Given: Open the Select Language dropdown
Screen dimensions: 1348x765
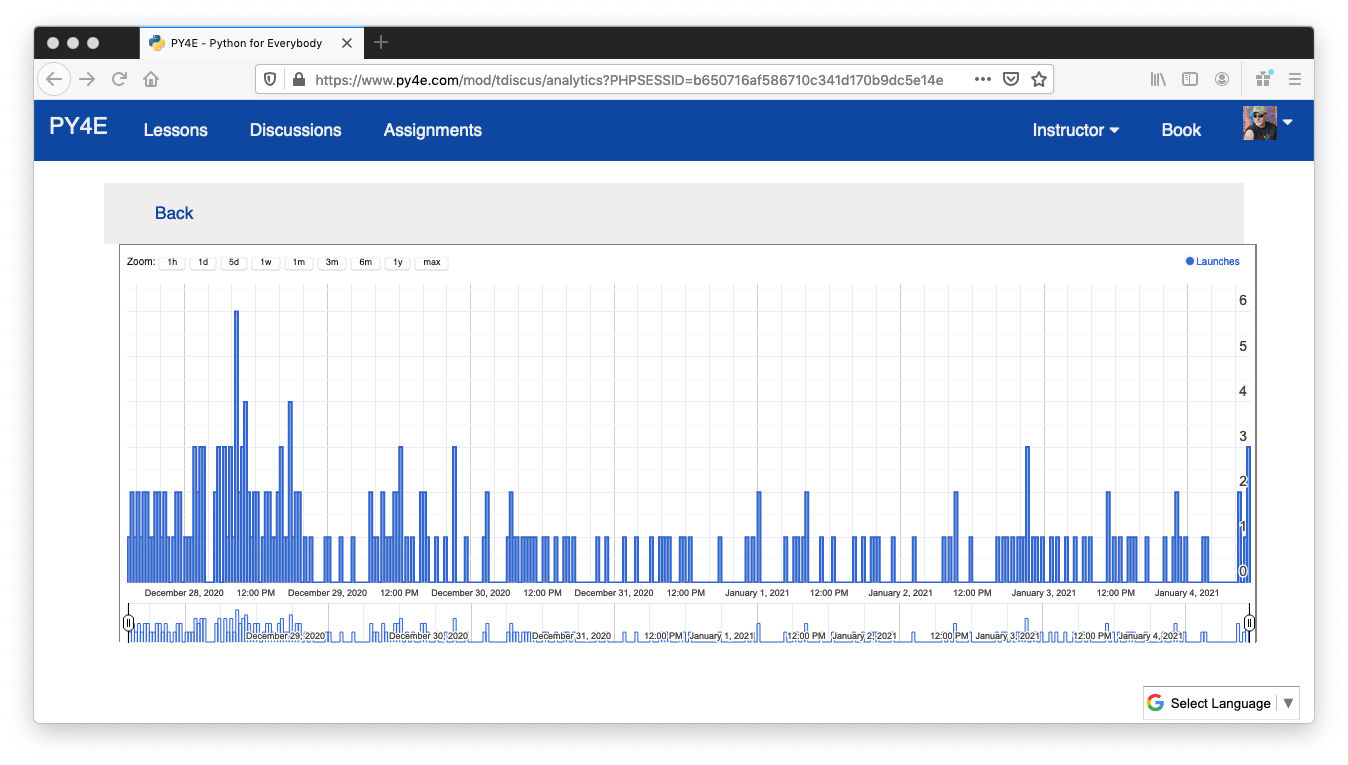Looking at the screenshot, I should click(1221, 703).
